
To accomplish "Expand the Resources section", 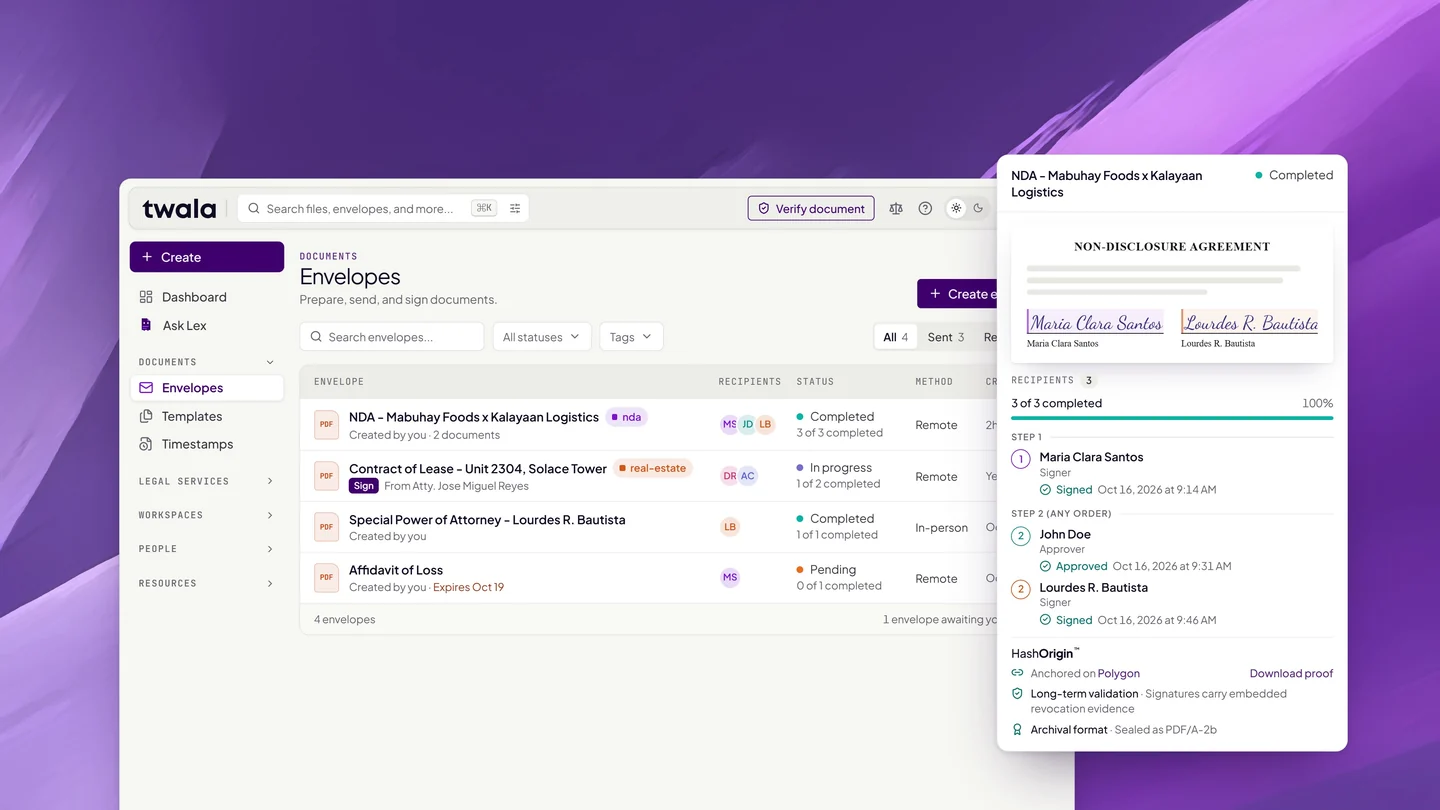I will [207, 583].
